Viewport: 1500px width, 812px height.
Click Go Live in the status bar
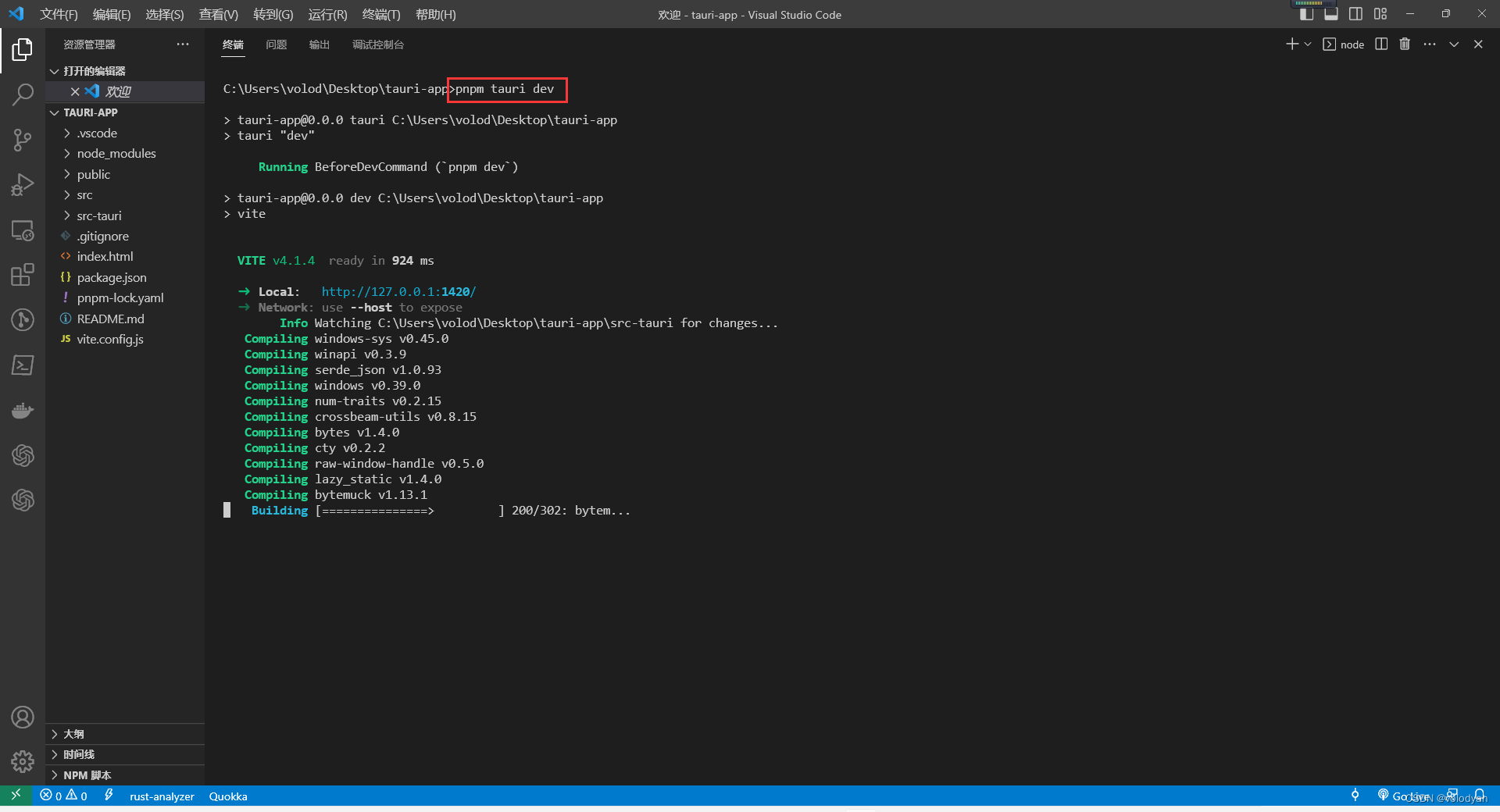click(1404, 796)
